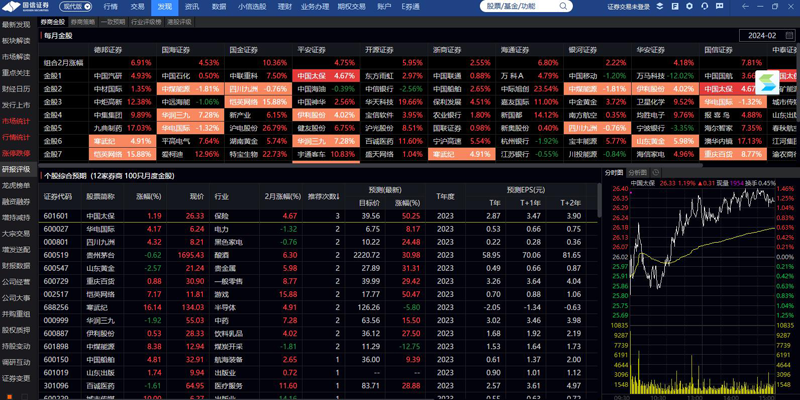Image resolution: width=800 pixels, height=400 pixels.
Task: Switch to the 券商策略 tab
Action: (83, 22)
